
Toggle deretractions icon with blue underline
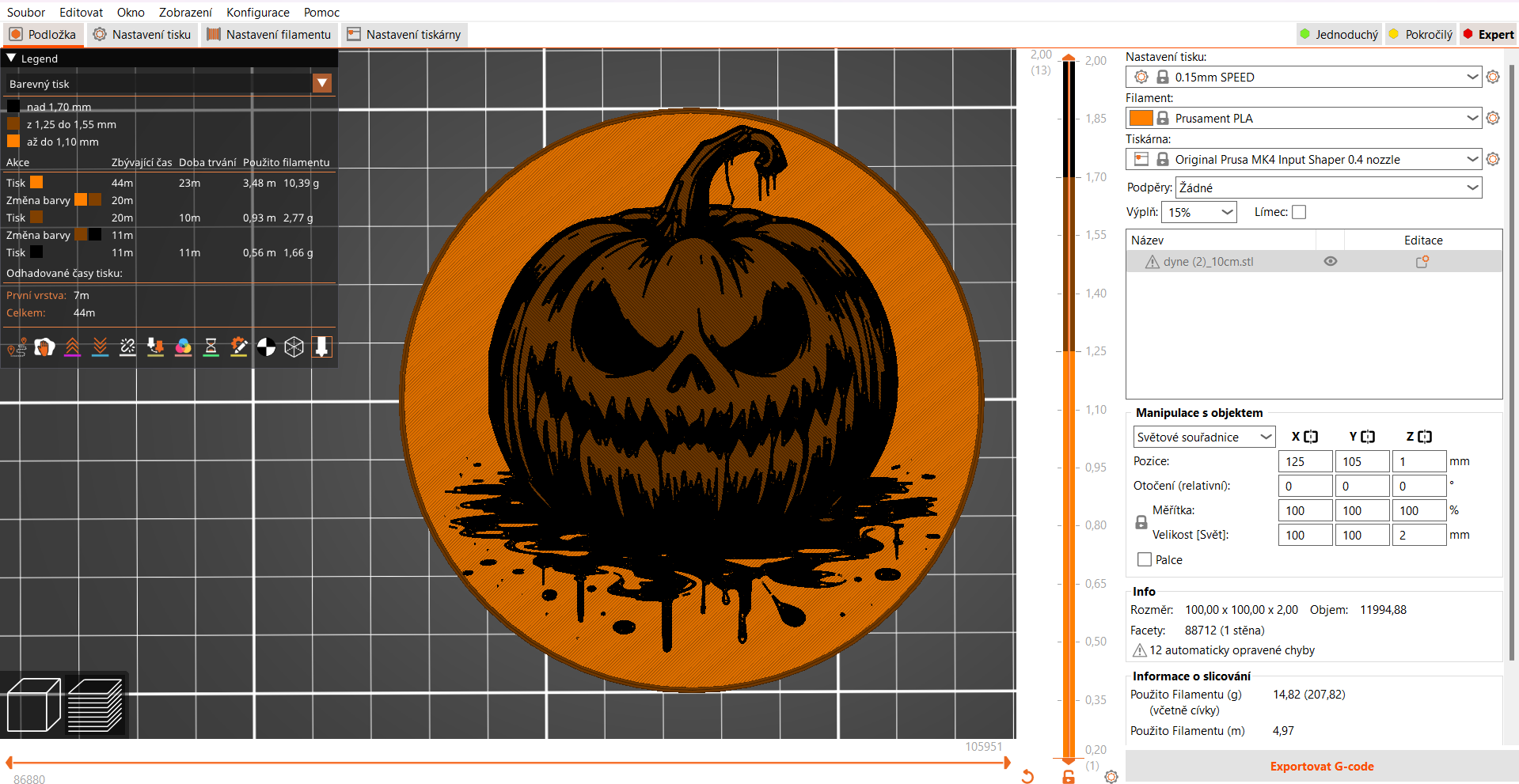click(x=100, y=347)
